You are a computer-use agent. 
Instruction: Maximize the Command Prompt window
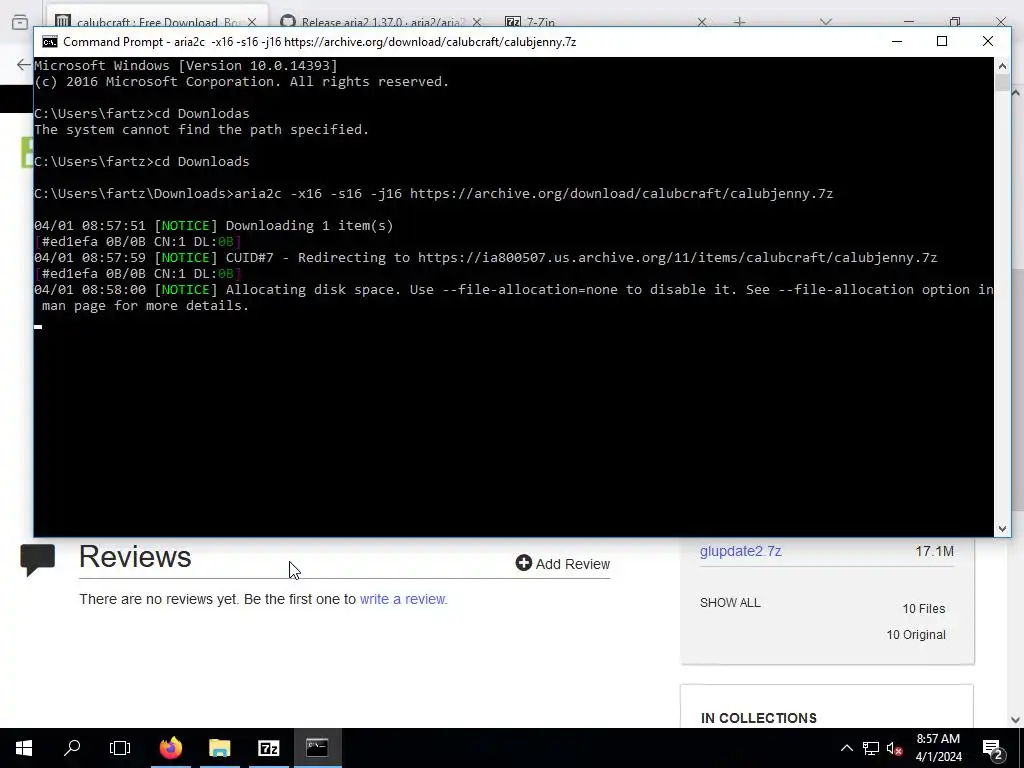(x=942, y=41)
